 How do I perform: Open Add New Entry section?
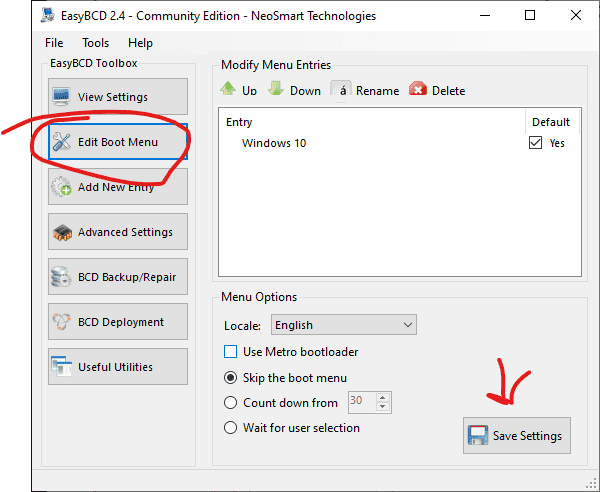coord(118,187)
